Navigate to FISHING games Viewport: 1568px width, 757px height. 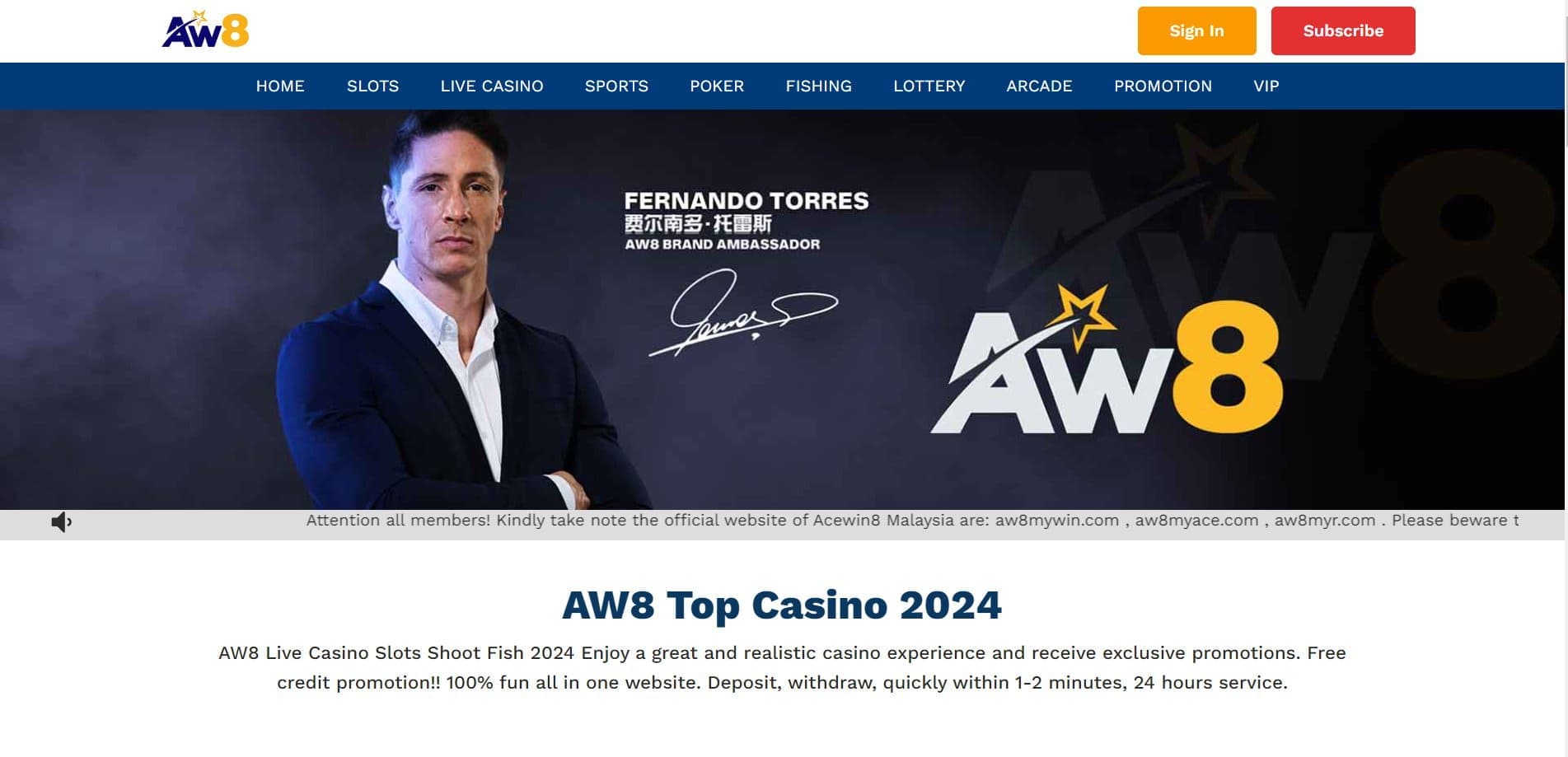818,86
